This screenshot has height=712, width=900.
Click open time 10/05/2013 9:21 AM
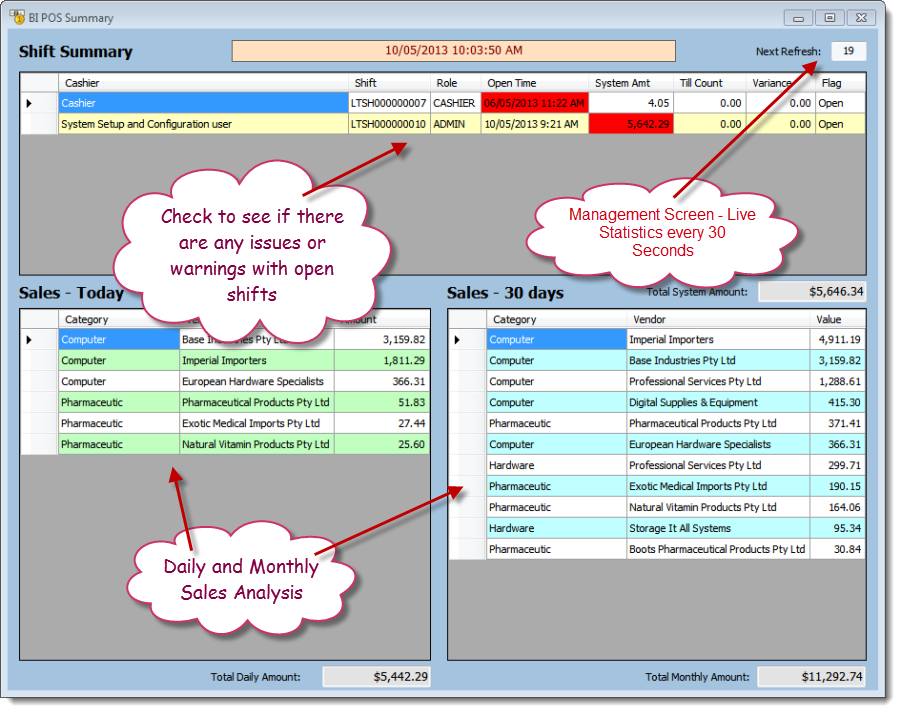pyautogui.click(x=534, y=124)
